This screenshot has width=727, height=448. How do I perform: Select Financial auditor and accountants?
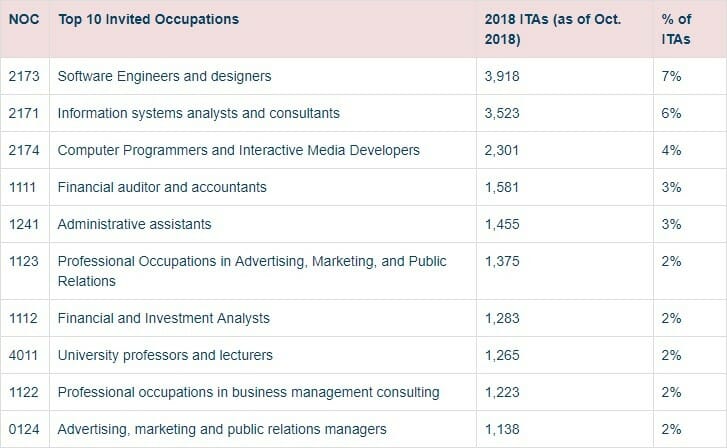point(162,187)
